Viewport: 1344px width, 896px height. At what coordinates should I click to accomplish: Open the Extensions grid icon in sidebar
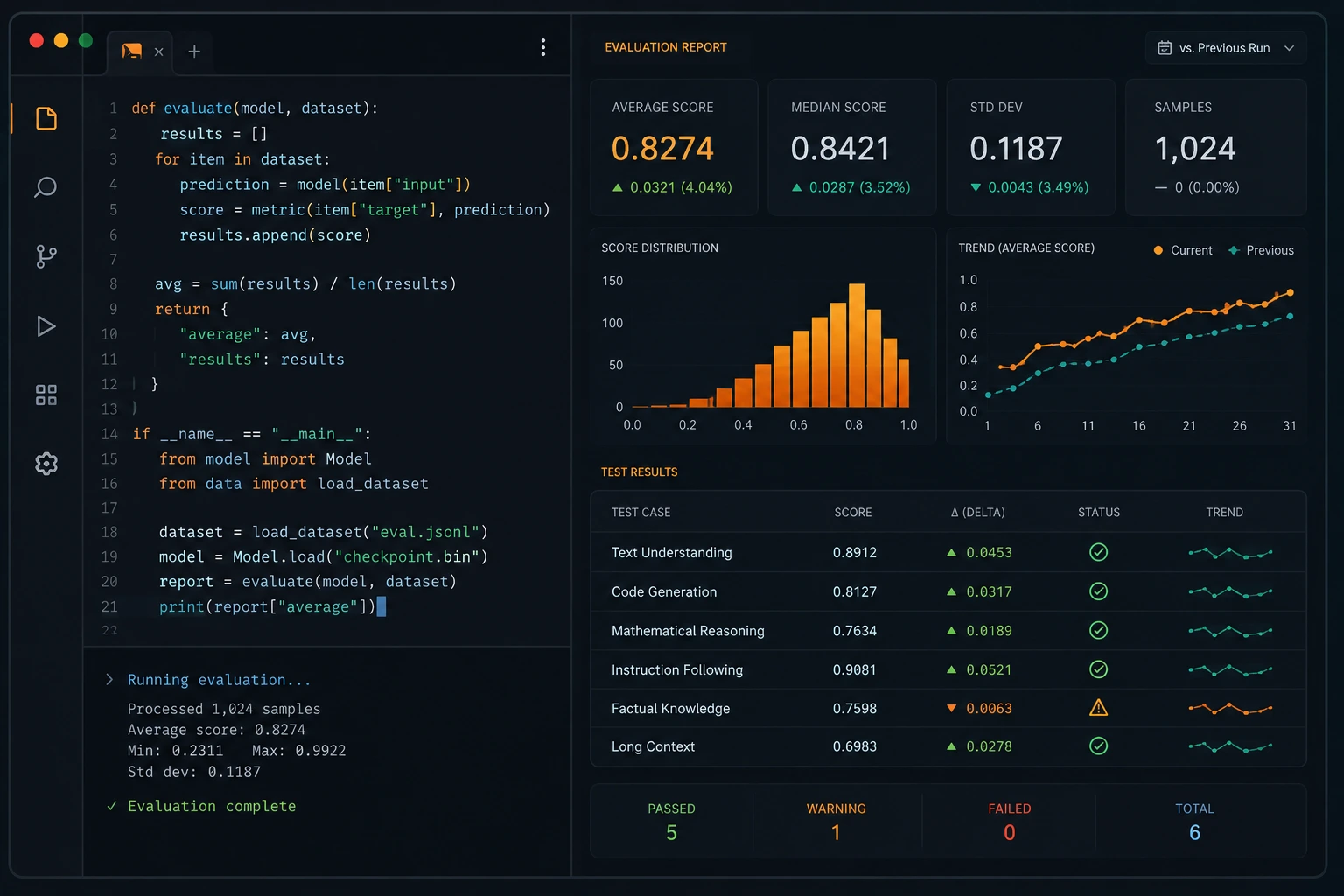coord(46,395)
